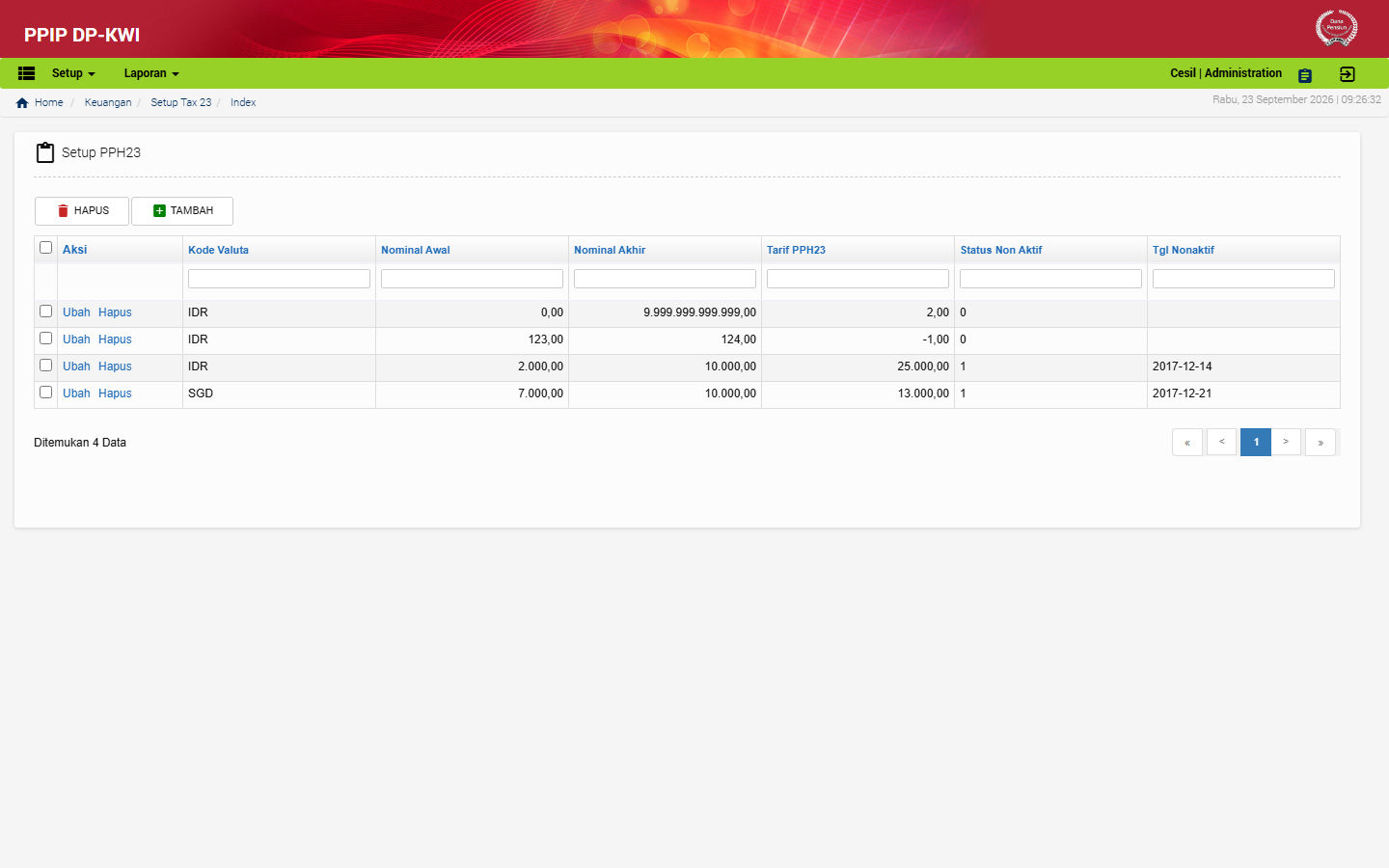Click the TAMBAH add button
The width and height of the screenshot is (1389, 868).
coord(182,211)
